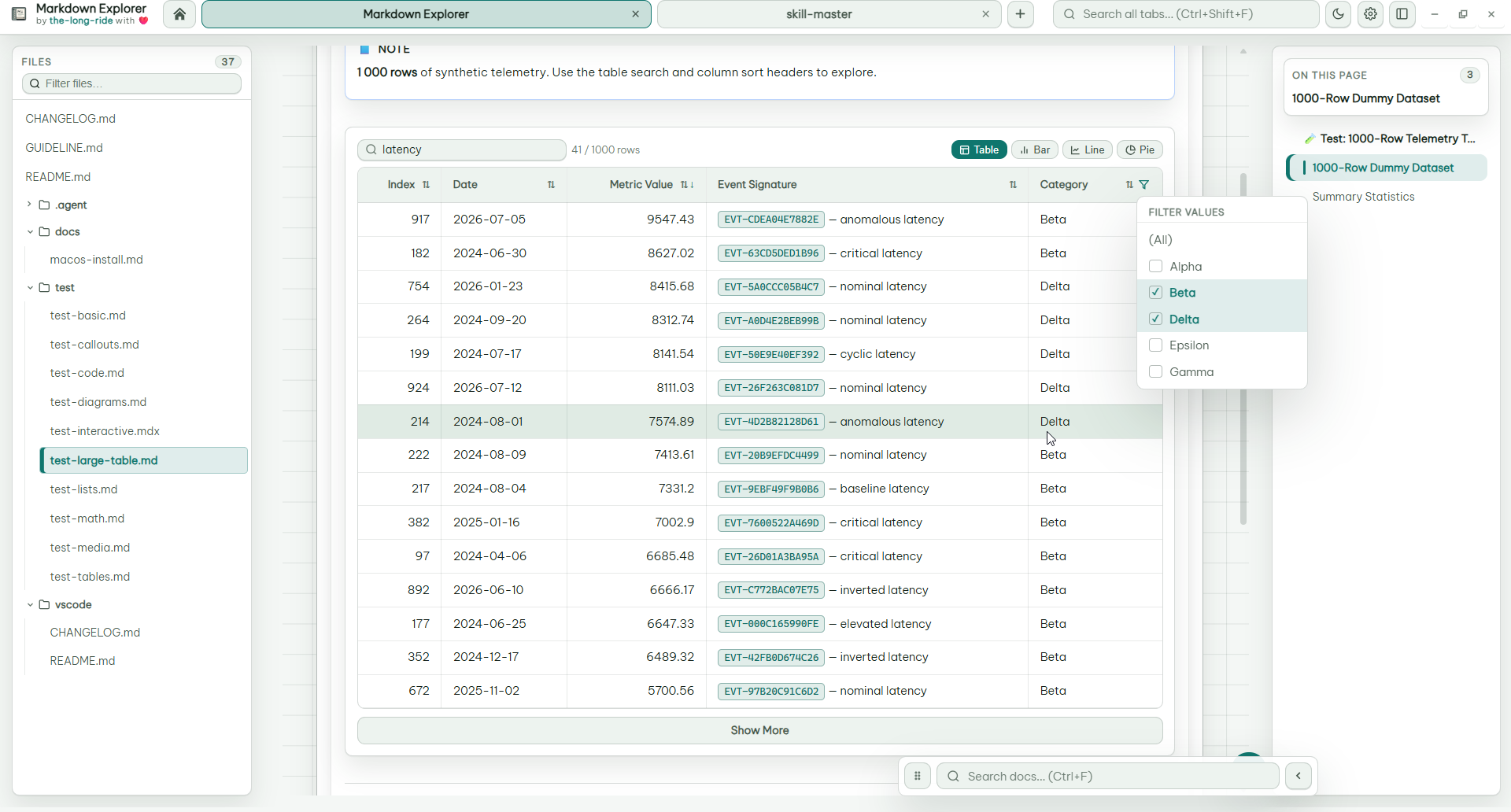This screenshot has height=812, width=1511.
Task: Click the Markdown Explorer app logo icon
Action: point(20,14)
